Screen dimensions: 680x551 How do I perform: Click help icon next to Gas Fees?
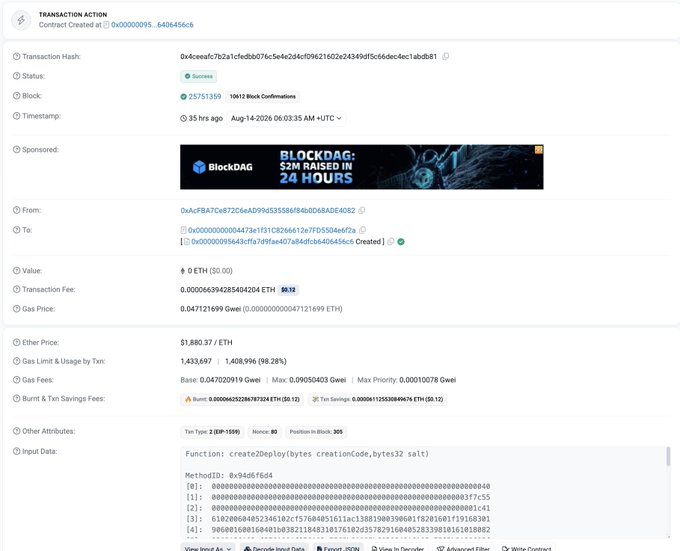pyautogui.click(x=16, y=380)
